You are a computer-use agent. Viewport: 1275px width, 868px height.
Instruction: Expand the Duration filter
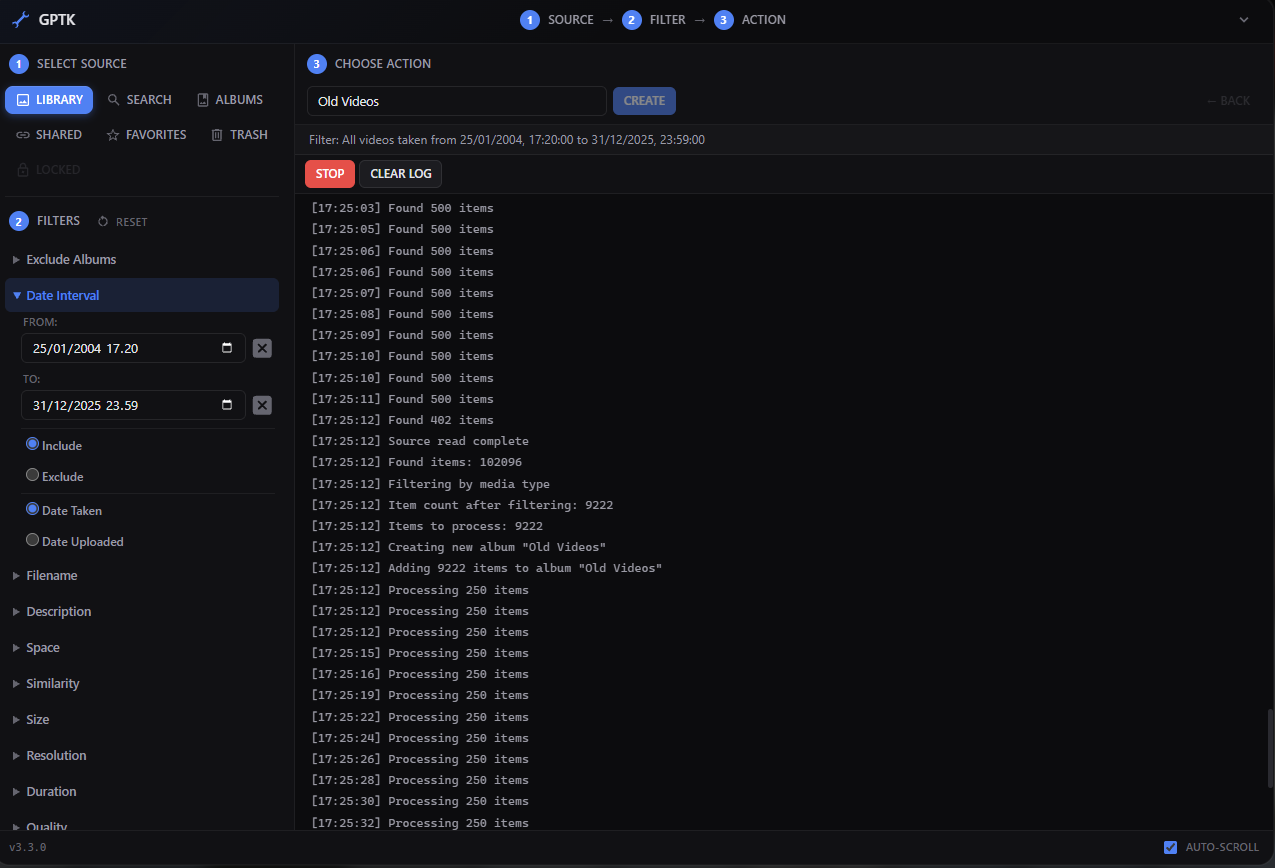142,791
